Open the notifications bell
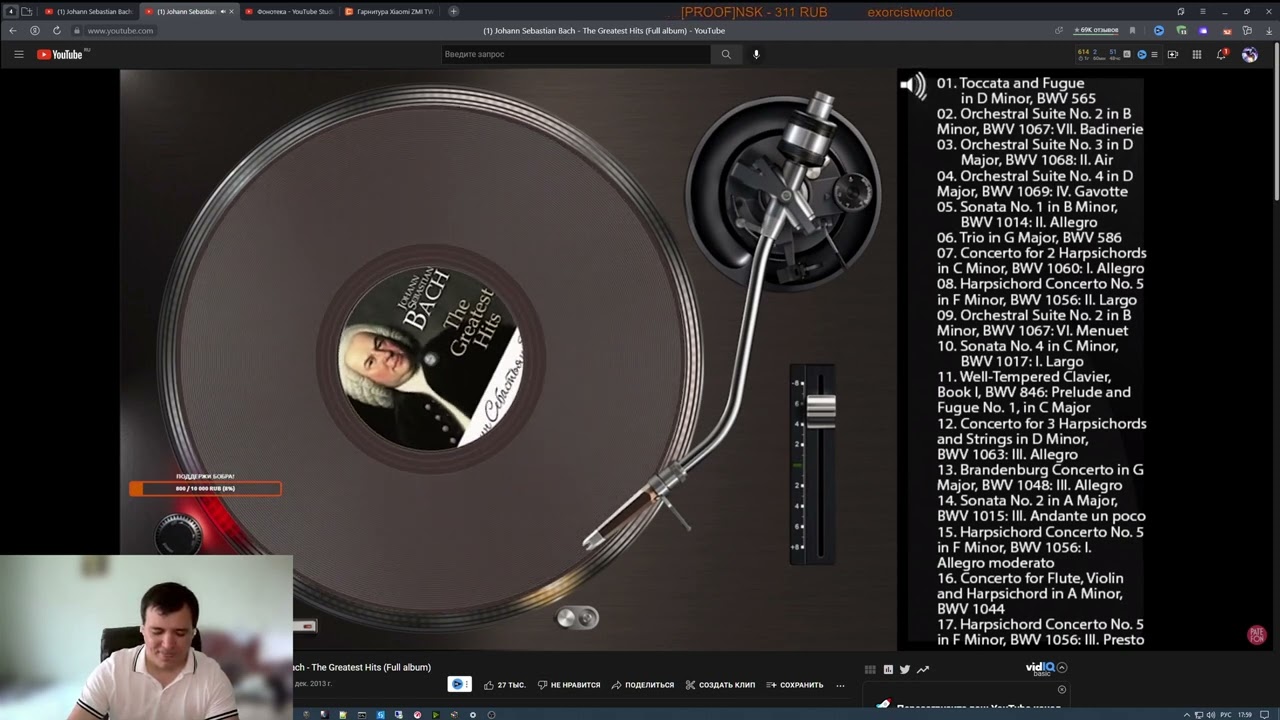 click(x=1221, y=54)
